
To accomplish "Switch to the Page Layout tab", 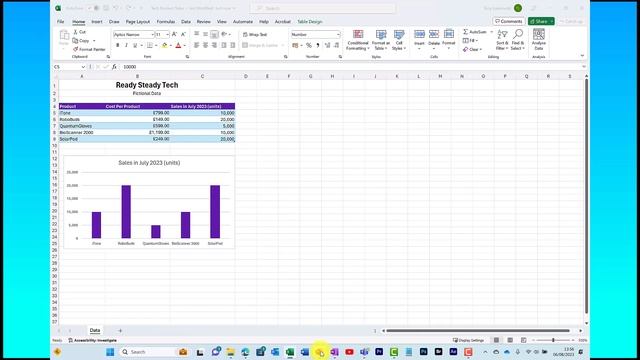I will [138, 22].
